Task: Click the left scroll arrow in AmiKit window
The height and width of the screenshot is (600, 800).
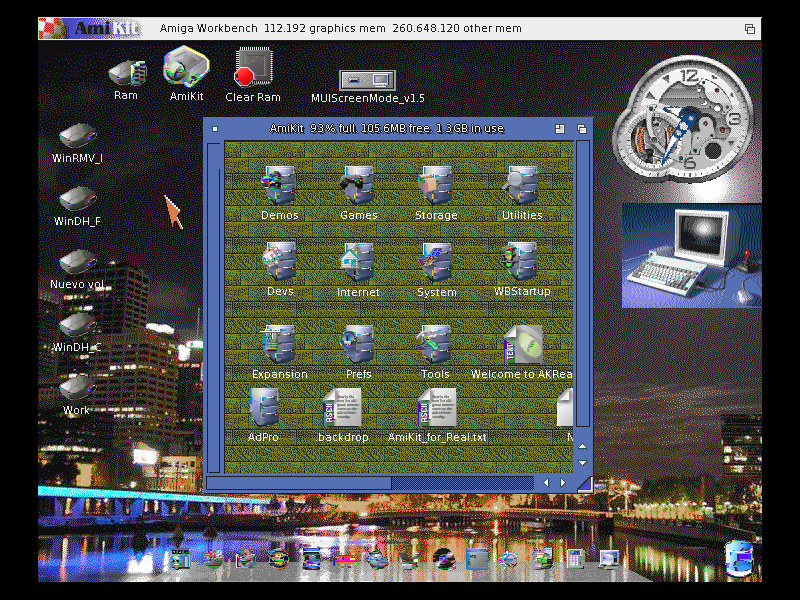Action: (x=546, y=483)
